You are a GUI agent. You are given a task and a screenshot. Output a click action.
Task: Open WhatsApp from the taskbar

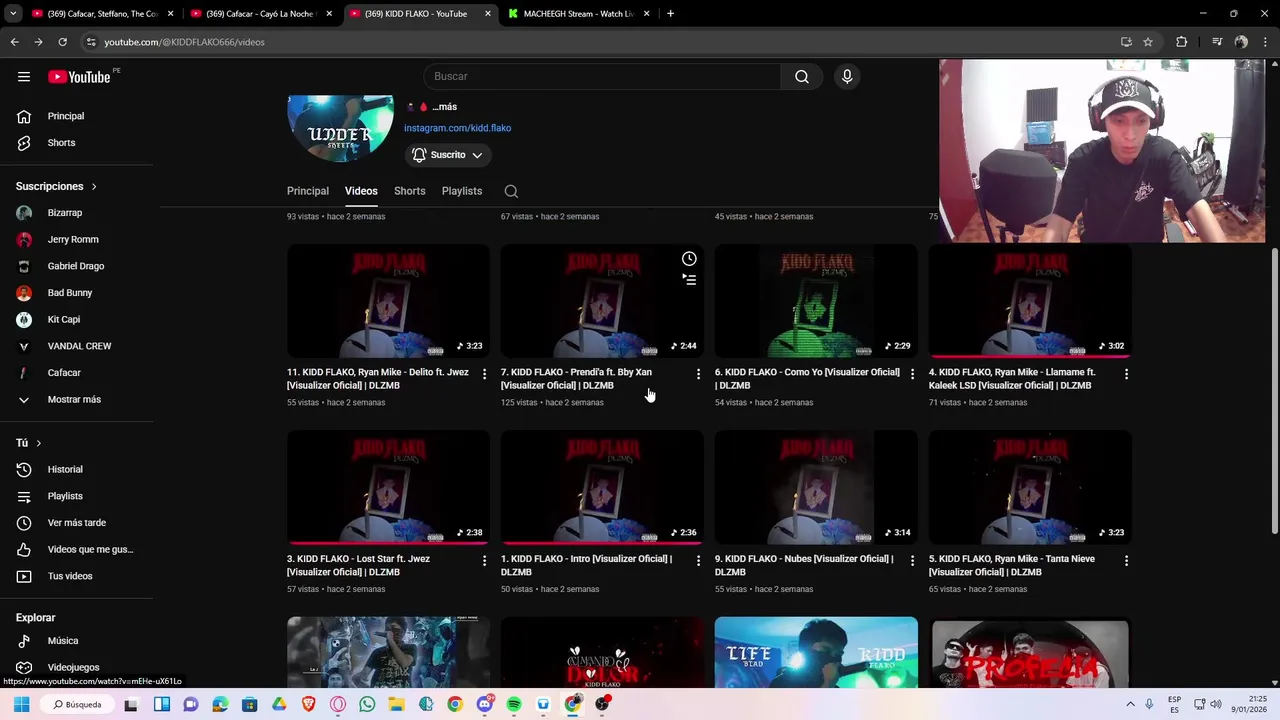(367, 704)
